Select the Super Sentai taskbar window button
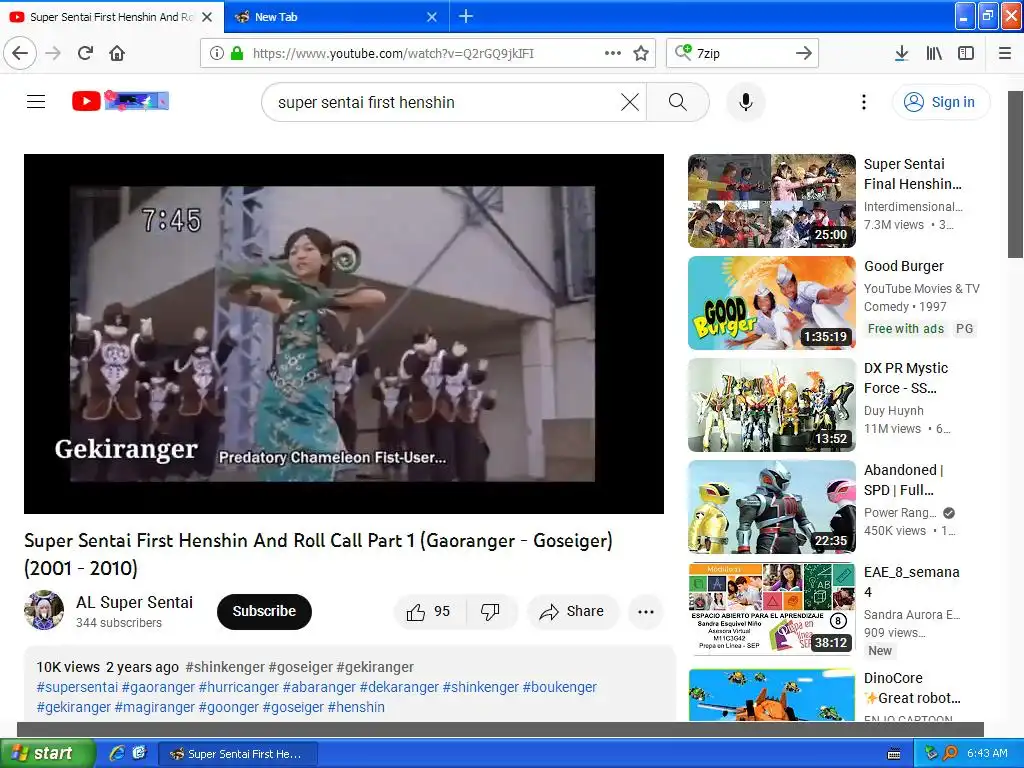1024x768 pixels. pos(239,754)
